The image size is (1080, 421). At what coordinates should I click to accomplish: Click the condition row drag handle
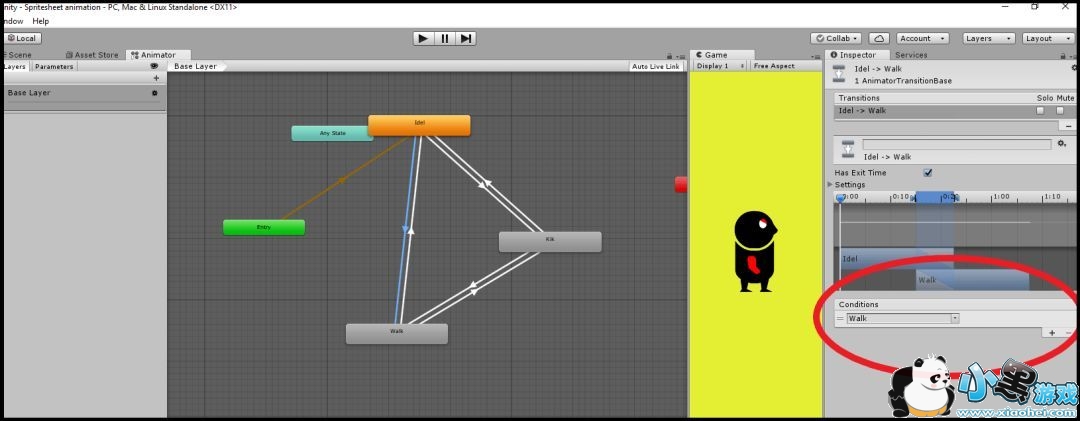[x=840, y=318]
